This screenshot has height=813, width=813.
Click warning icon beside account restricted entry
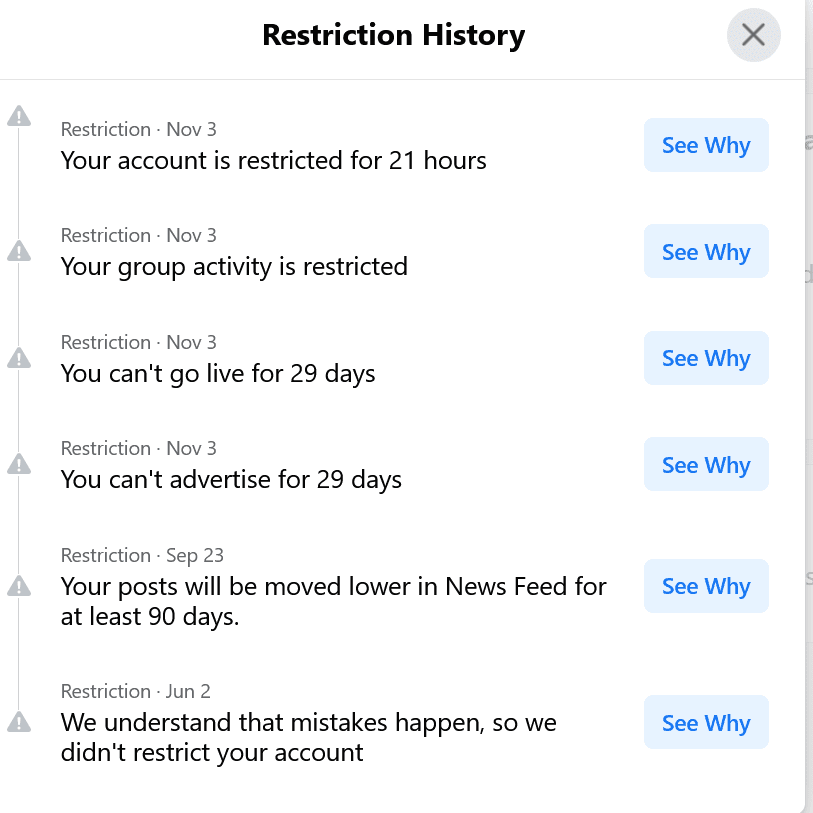coord(19,117)
